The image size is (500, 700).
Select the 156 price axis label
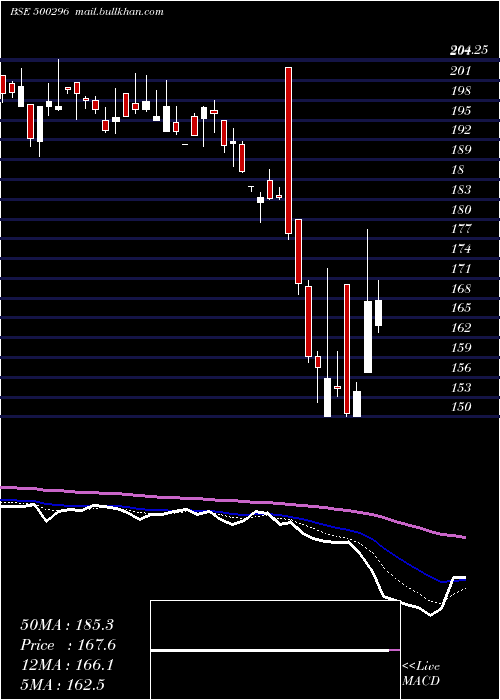coord(461,367)
